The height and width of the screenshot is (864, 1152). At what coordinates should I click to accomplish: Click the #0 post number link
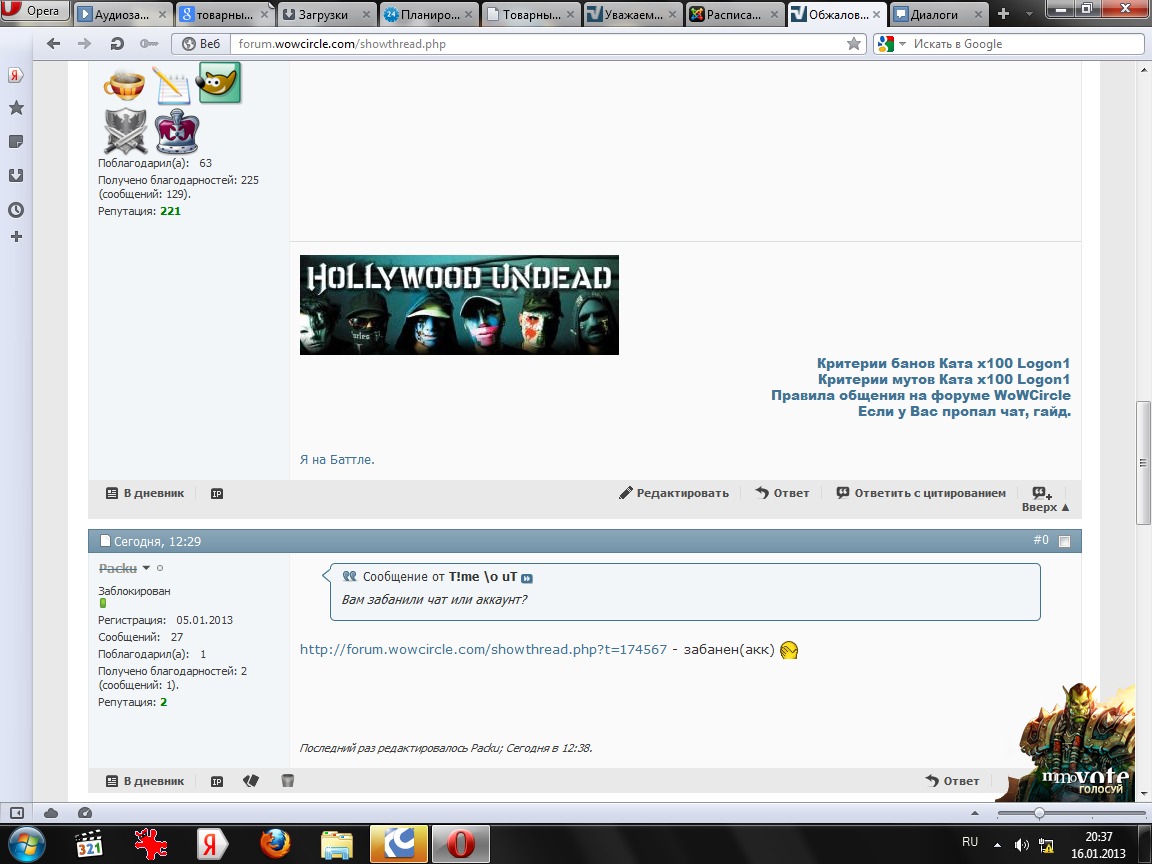pyautogui.click(x=1041, y=540)
